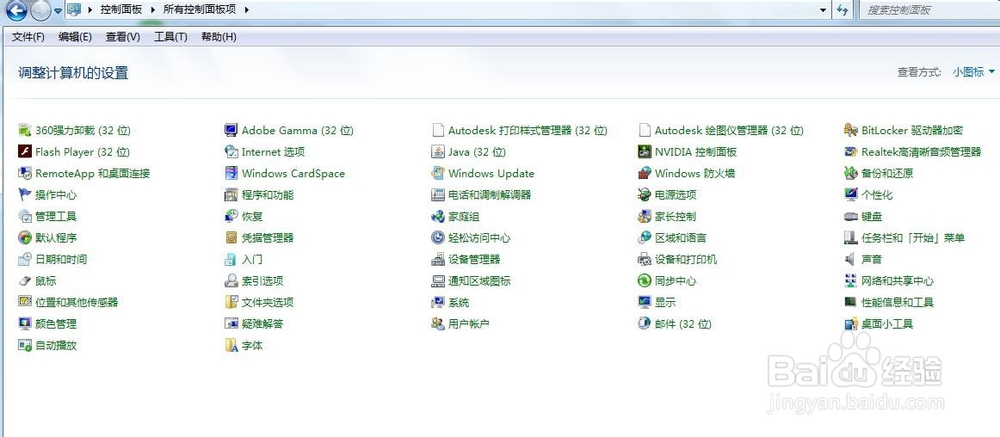This screenshot has width=1000, height=437.
Task: Open the 网络和共享中心 link
Action: 897,281
